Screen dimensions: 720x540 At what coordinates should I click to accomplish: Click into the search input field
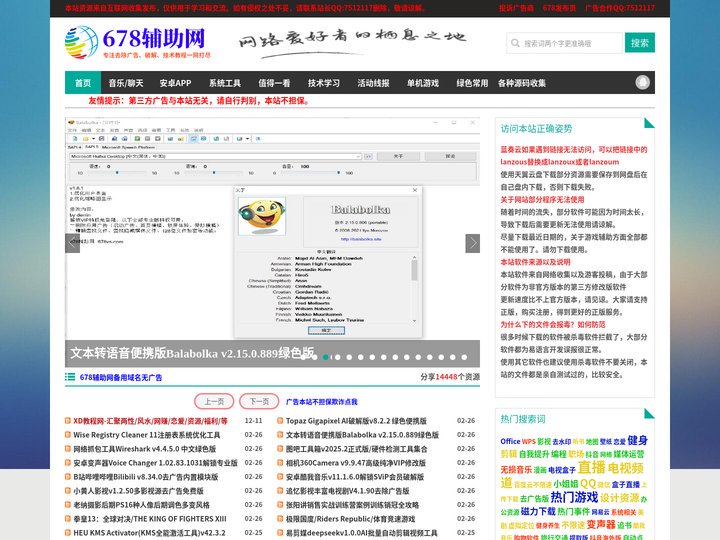[x=565, y=43]
